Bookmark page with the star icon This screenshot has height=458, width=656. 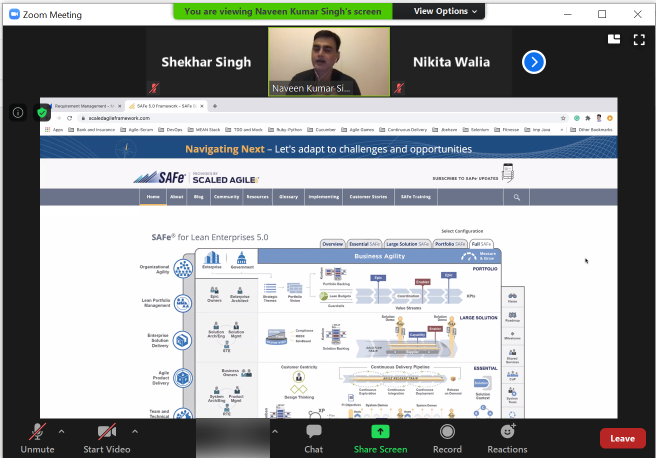(563, 118)
